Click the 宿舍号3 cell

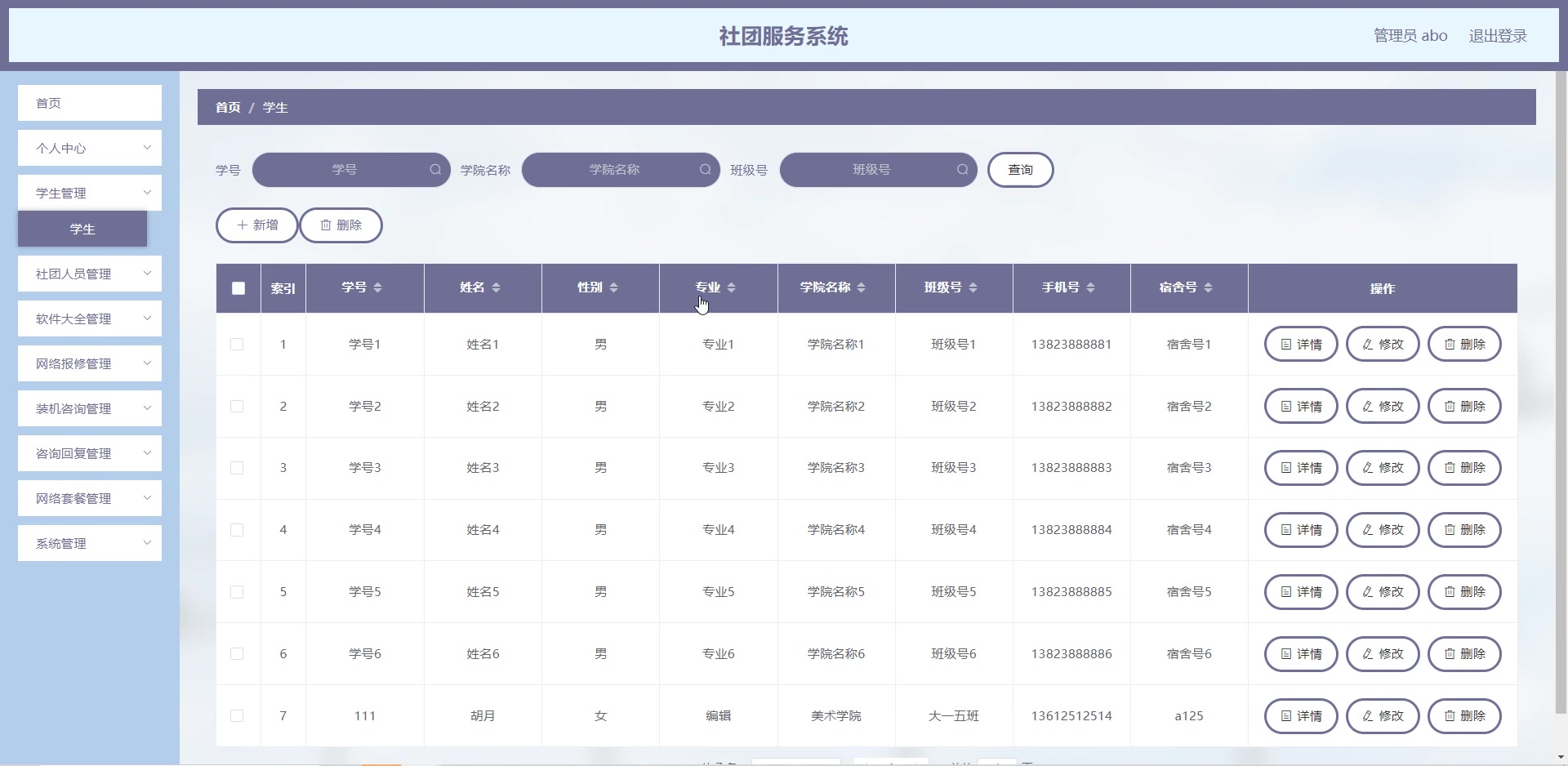click(1189, 468)
